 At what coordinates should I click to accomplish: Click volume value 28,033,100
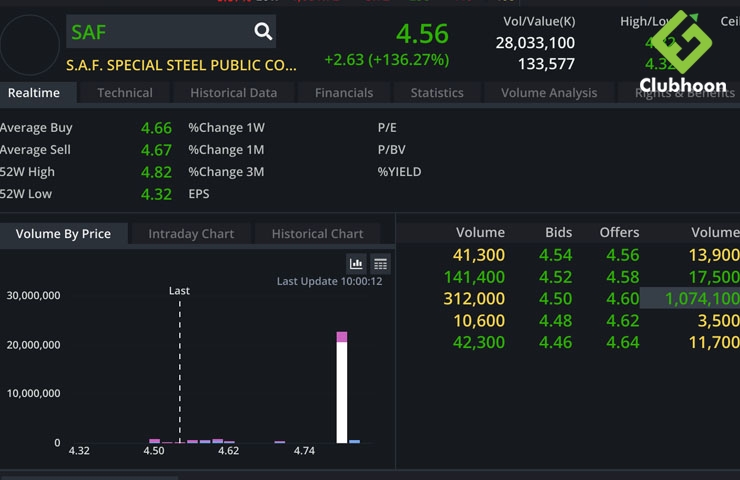[x=535, y=43]
